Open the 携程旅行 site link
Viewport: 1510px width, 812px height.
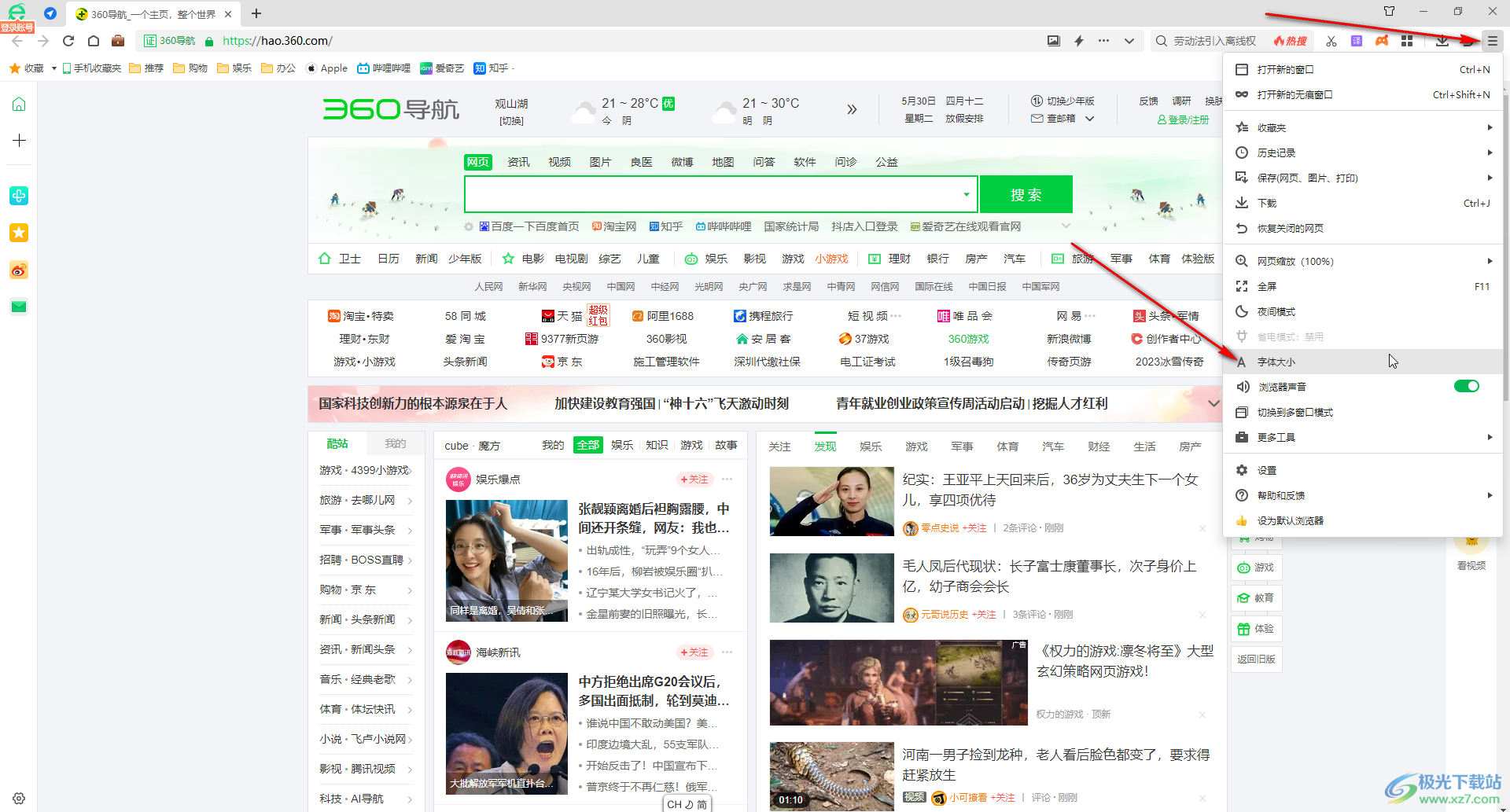pyautogui.click(x=764, y=316)
